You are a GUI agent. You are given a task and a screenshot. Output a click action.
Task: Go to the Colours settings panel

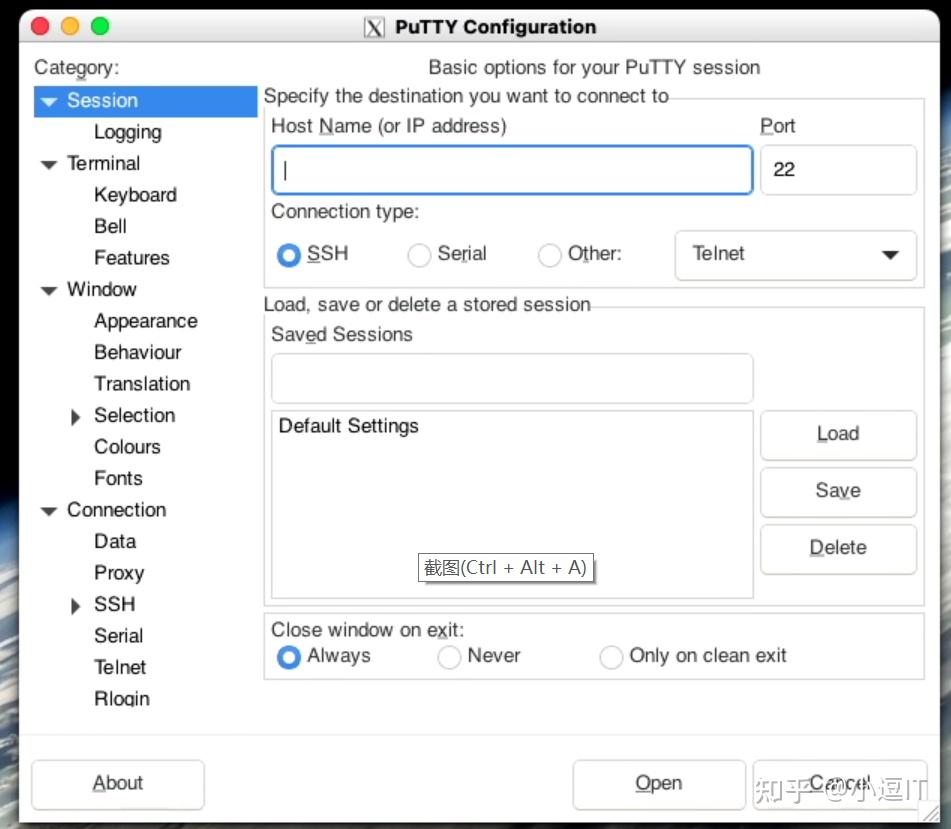(127, 447)
